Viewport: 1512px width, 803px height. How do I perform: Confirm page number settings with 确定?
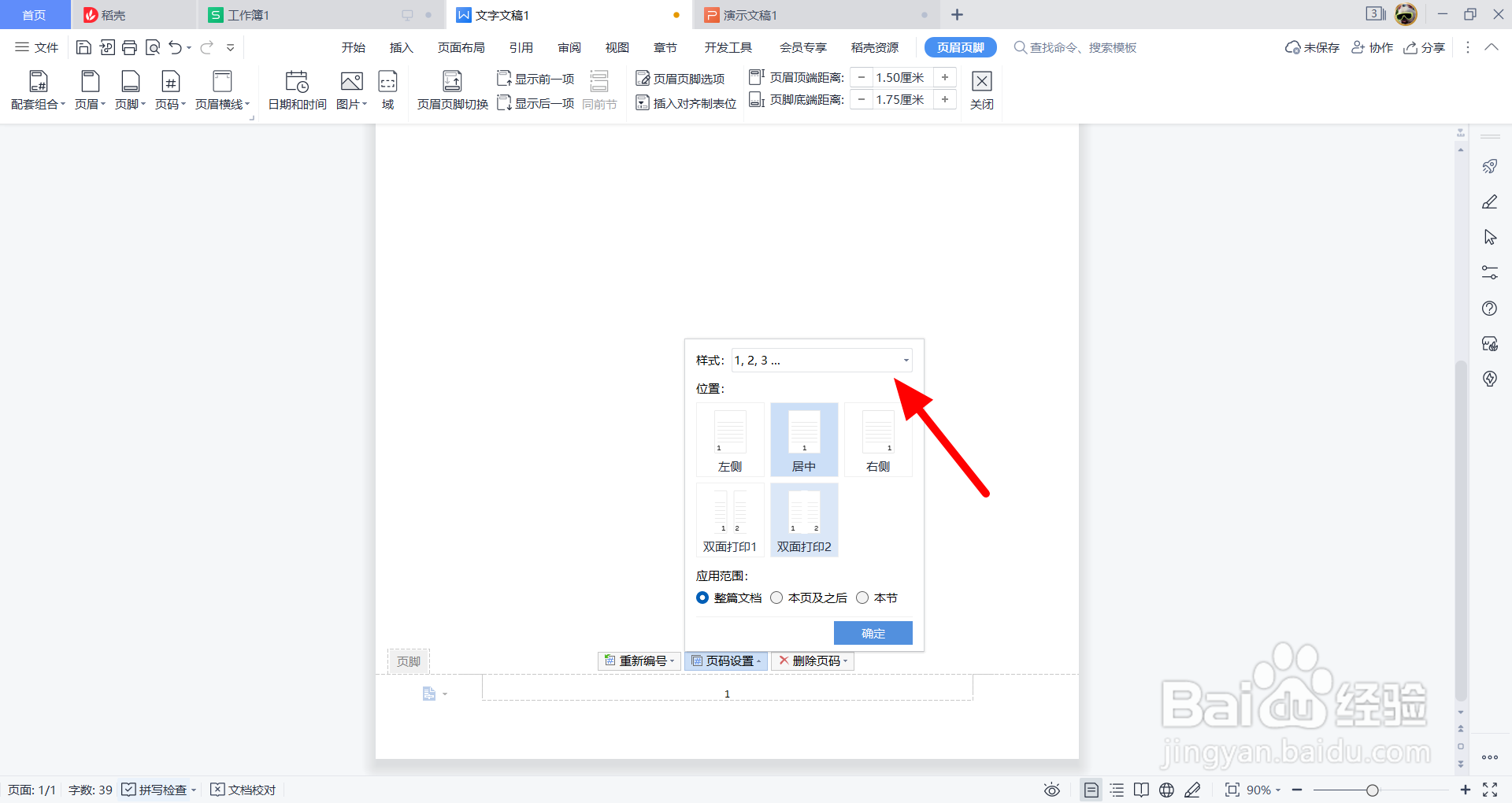(873, 633)
